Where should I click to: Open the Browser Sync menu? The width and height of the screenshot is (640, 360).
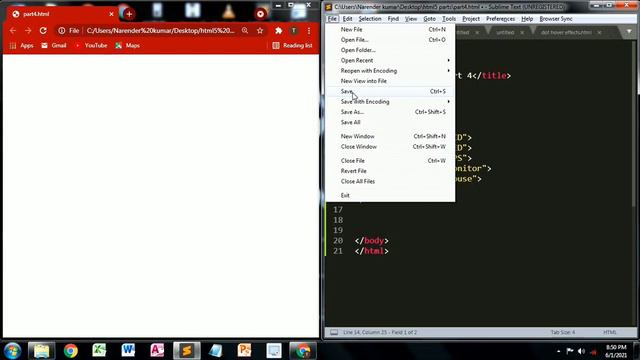pos(556,19)
